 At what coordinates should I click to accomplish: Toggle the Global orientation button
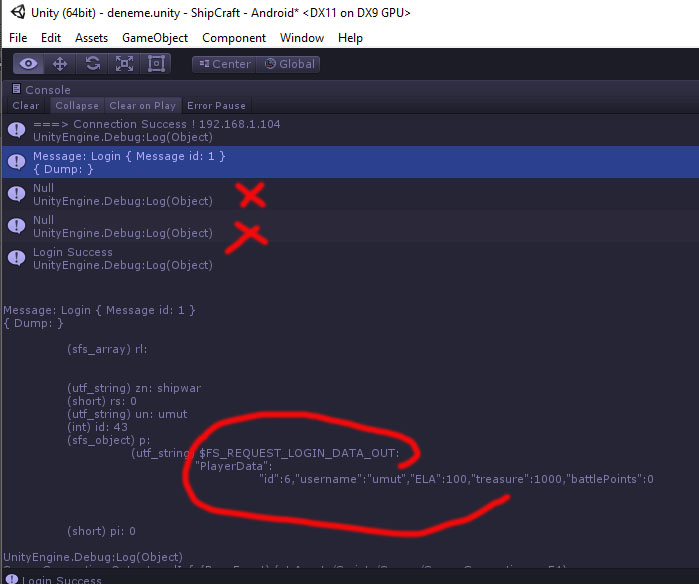(289, 64)
